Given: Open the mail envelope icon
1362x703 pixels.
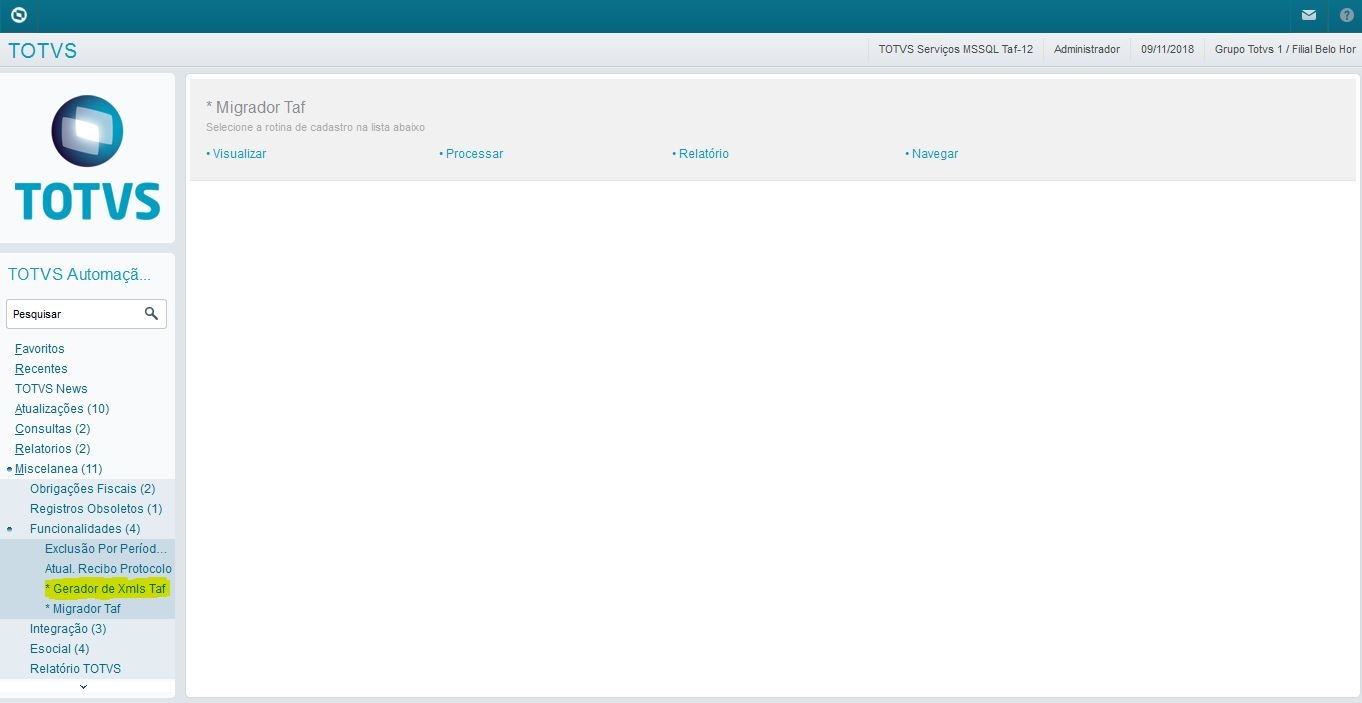Looking at the screenshot, I should [1308, 16].
